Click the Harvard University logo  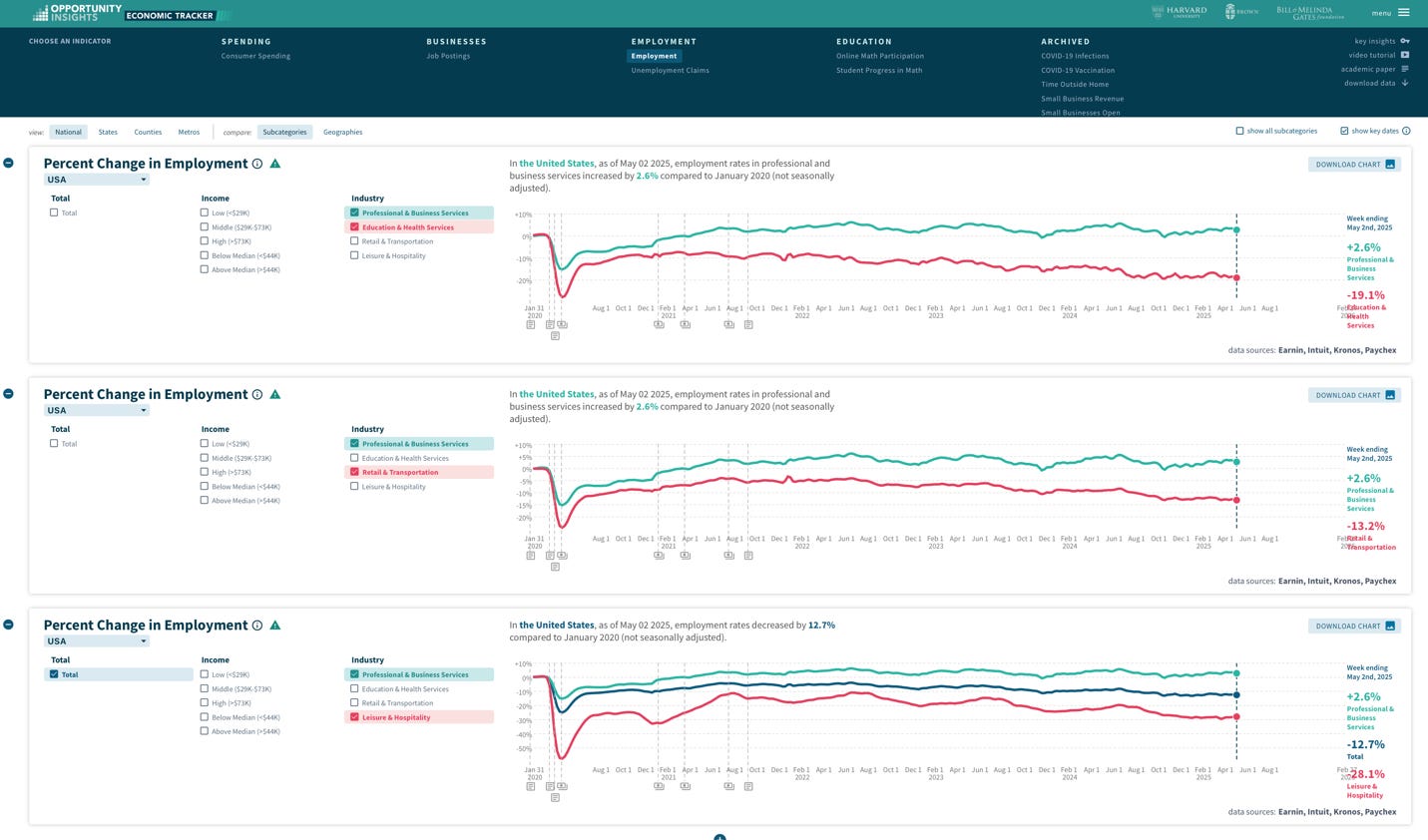(x=1180, y=11)
